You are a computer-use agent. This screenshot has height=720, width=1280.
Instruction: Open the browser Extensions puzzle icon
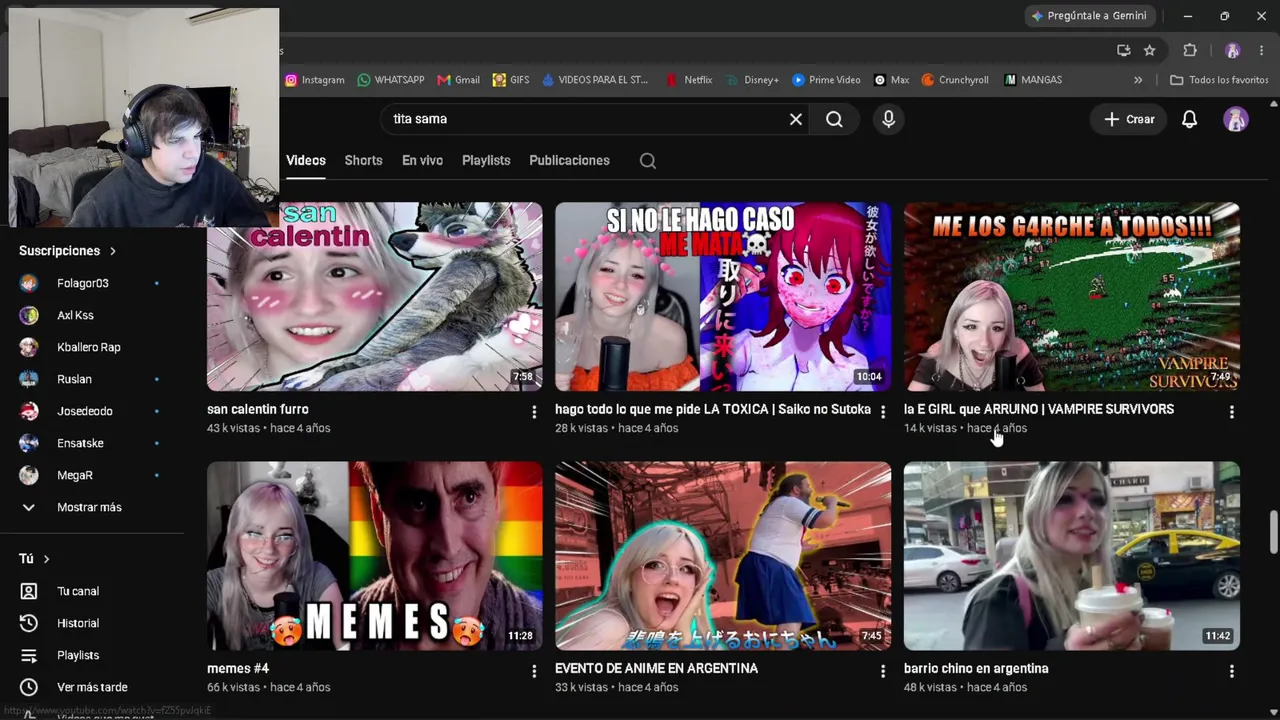(x=1190, y=50)
